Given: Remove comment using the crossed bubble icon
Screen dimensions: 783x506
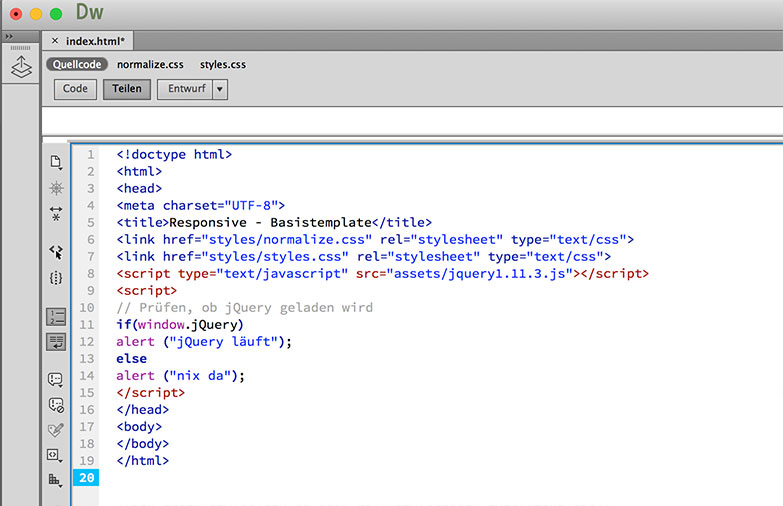Looking at the screenshot, I should [56, 405].
